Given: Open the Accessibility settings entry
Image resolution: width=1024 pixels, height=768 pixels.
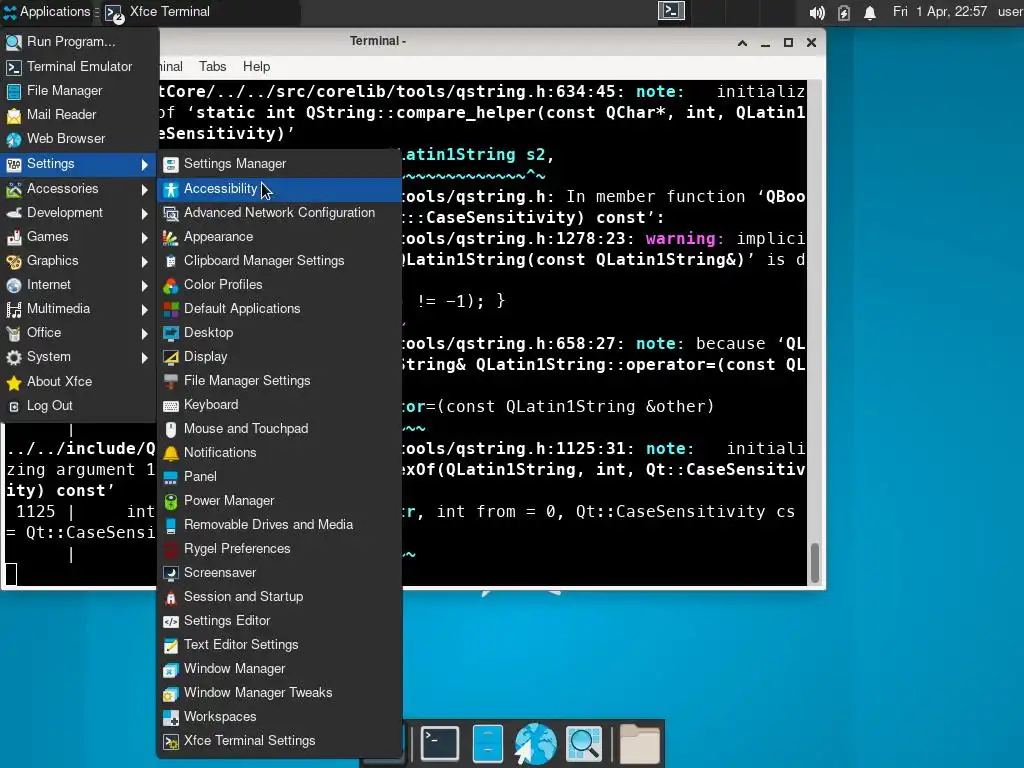Looking at the screenshot, I should [x=280, y=189].
